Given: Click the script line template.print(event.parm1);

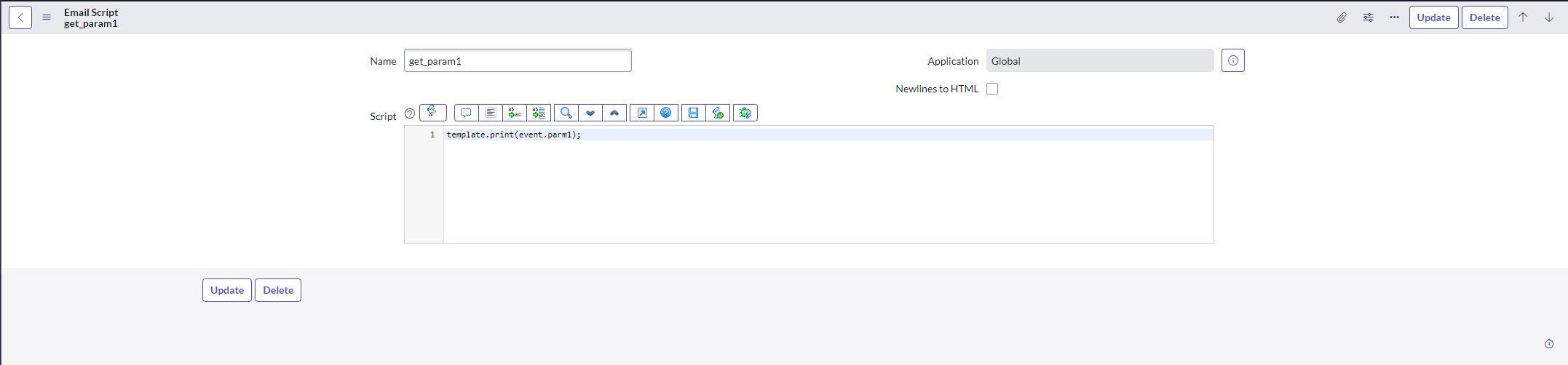Looking at the screenshot, I should pos(514,135).
